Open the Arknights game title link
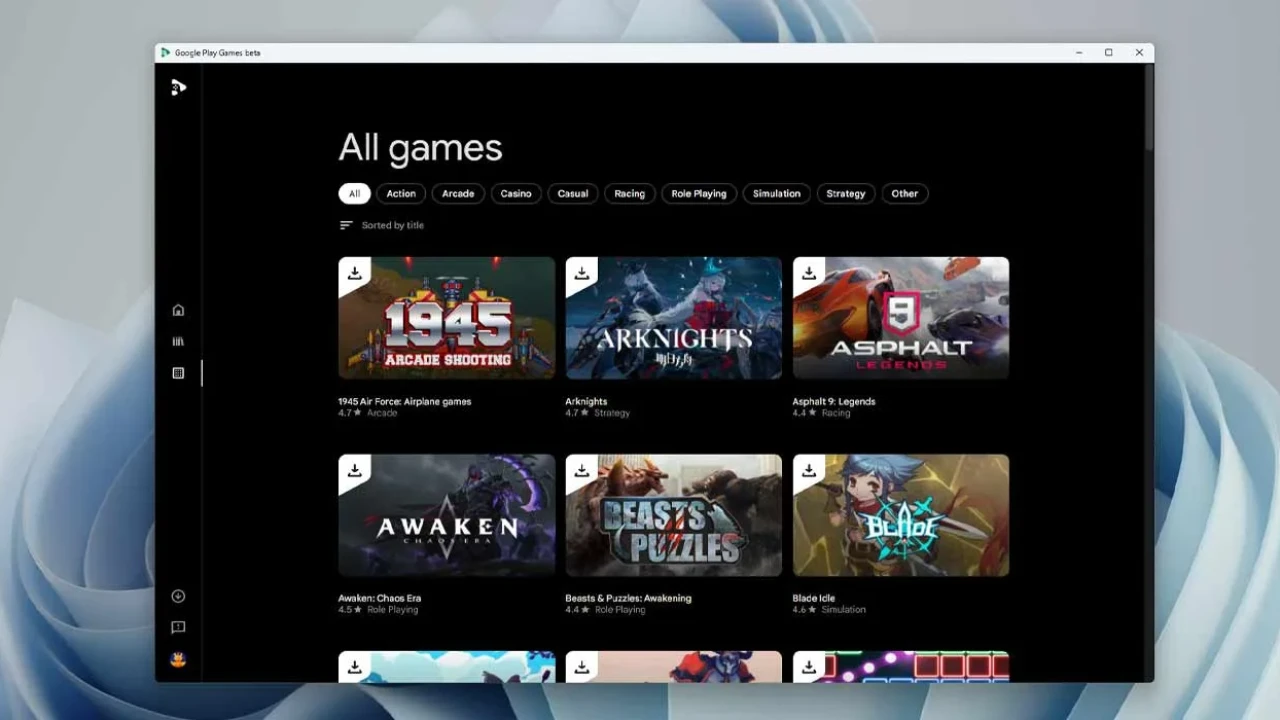 coord(586,402)
